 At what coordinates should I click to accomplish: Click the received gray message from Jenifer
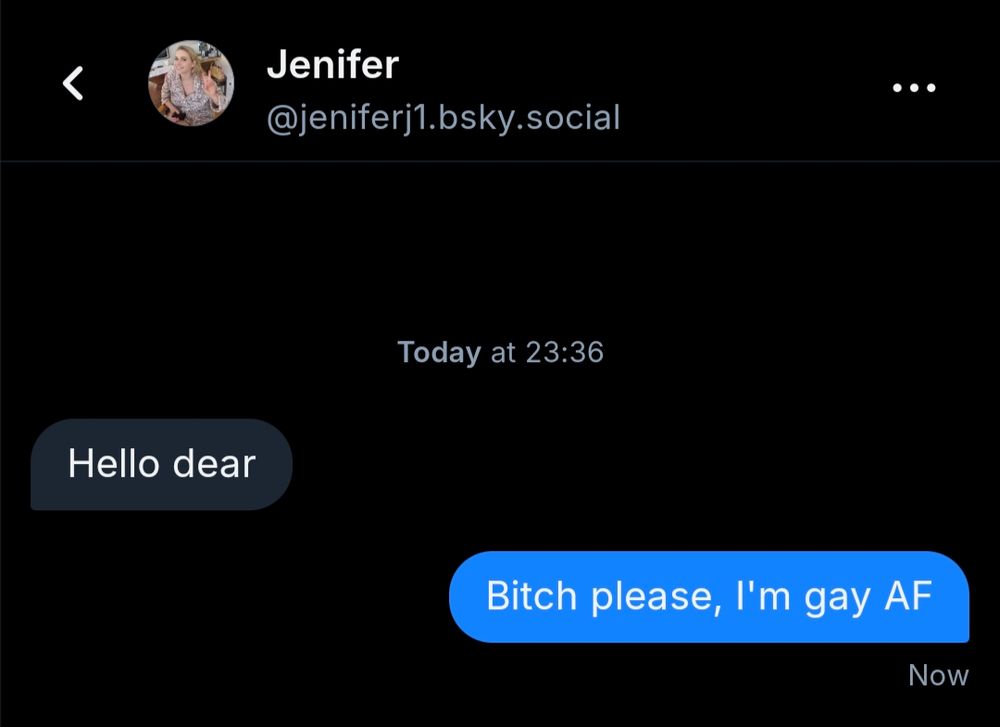[161, 464]
